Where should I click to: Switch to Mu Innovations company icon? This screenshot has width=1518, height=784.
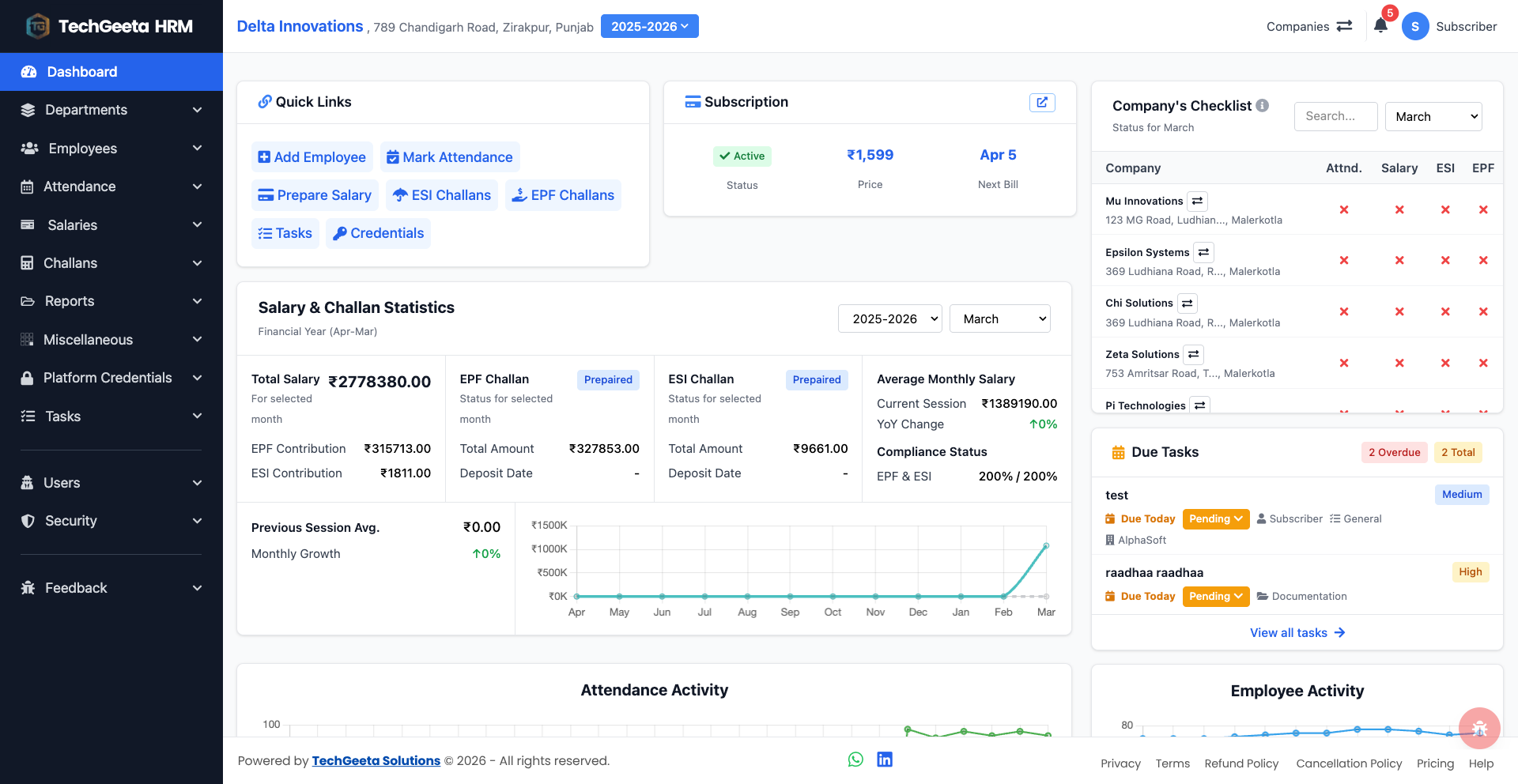tap(1197, 201)
